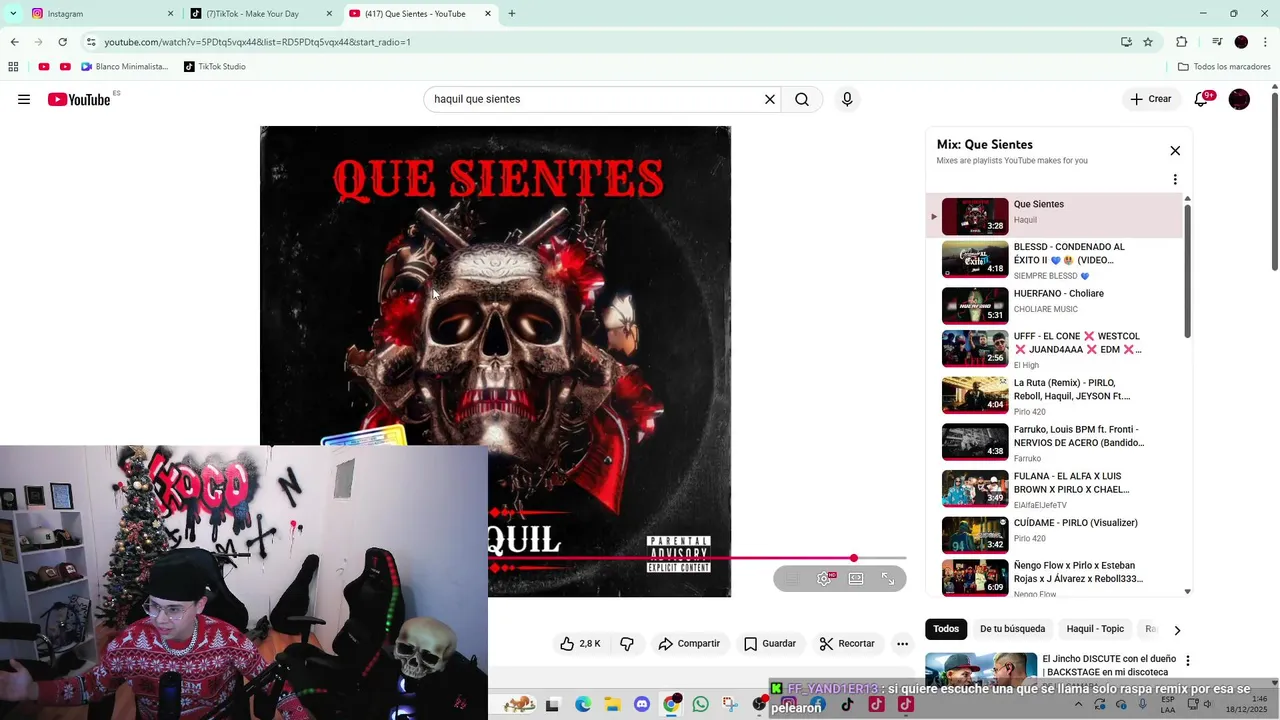Select the Haquil - Topic filter chip

coord(1095,629)
